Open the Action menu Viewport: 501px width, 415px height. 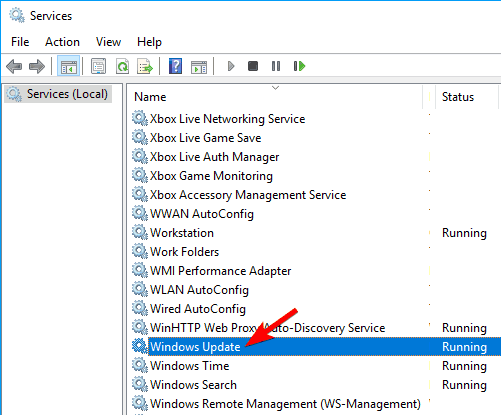click(x=62, y=42)
